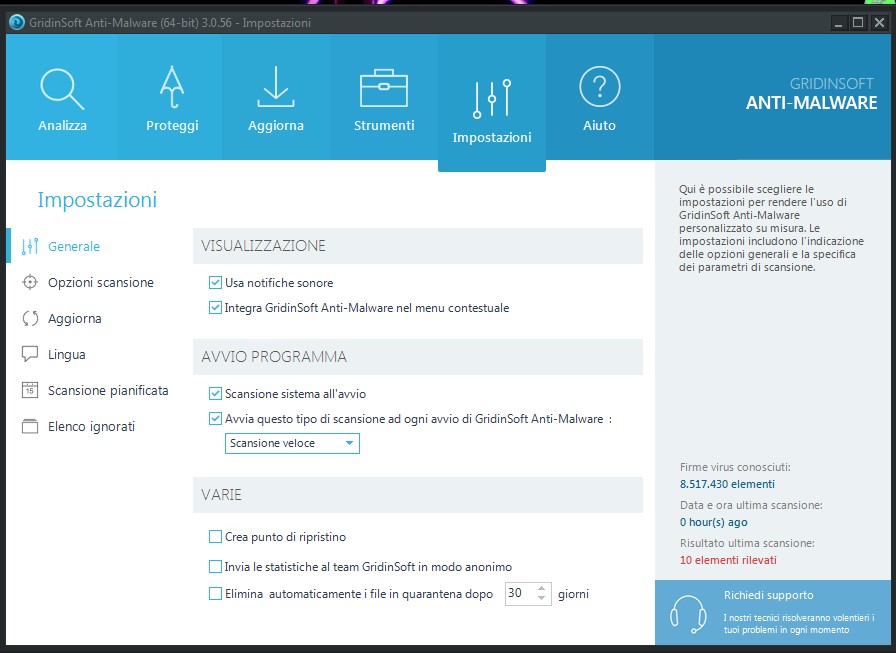The width and height of the screenshot is (896, 653).
Task: Select the Generale settings tab
Action: (x=74, y=246)
